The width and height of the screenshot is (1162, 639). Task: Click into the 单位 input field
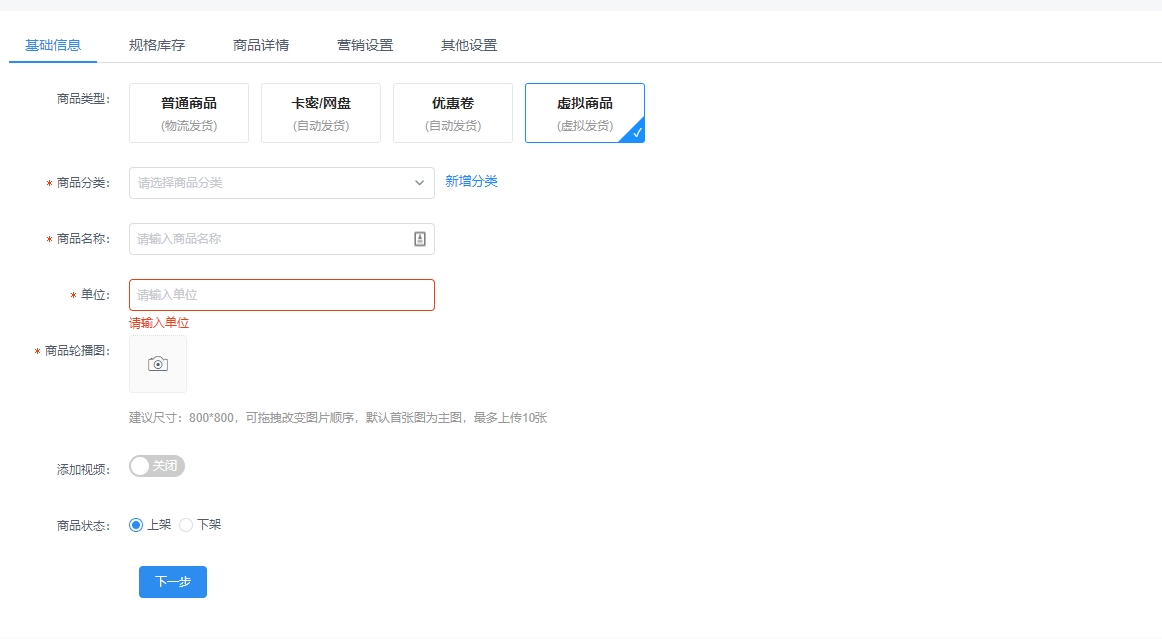pos(281,295)
